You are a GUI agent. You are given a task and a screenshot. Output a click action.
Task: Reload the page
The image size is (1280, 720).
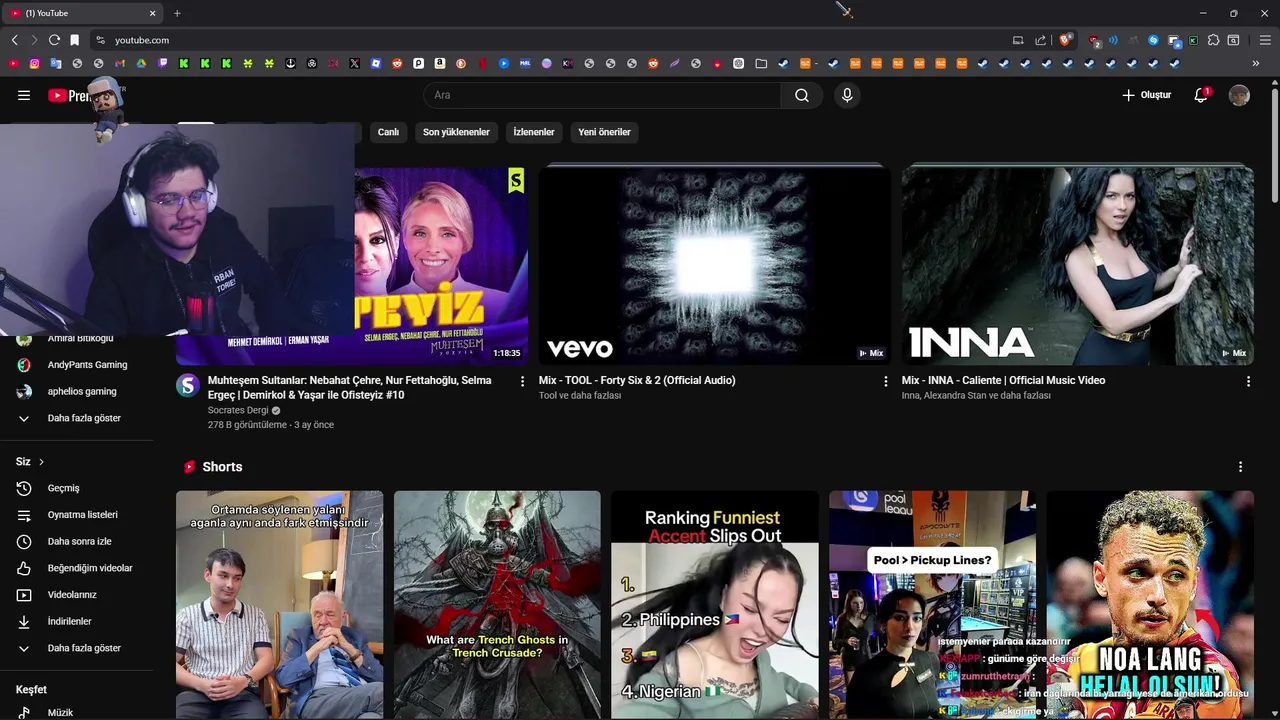[x=54, y=40]
